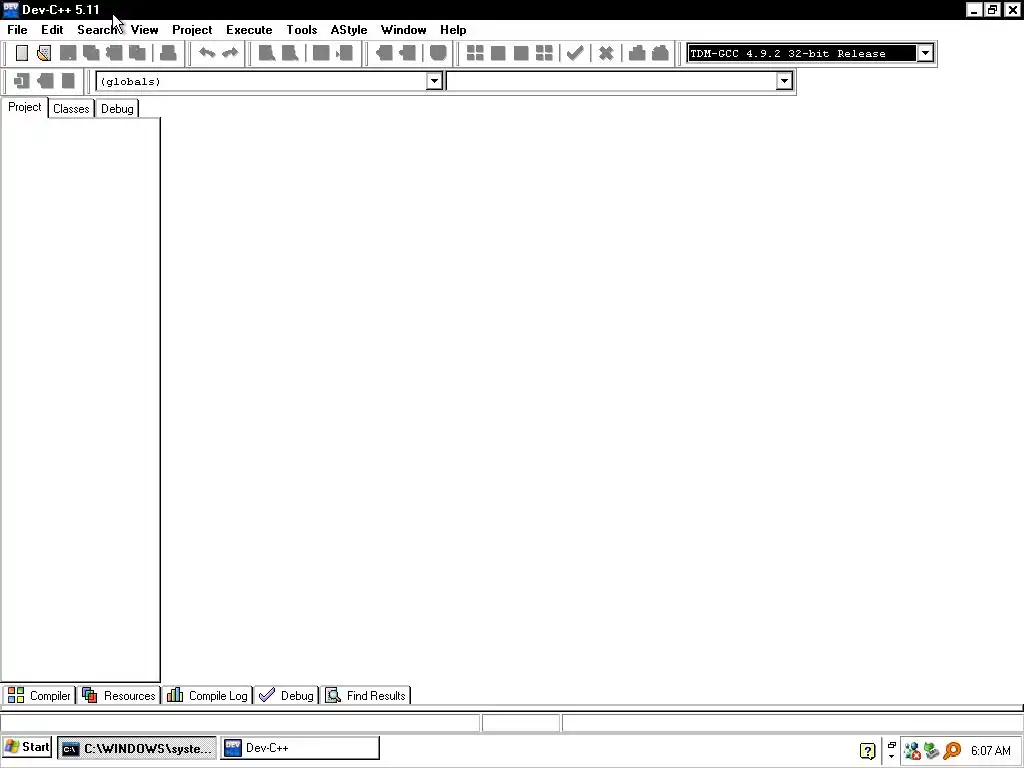Click the Profile analysis toolbar icon
The width and height of the screenshot is (1024, 768).
(x=637, y=53)
